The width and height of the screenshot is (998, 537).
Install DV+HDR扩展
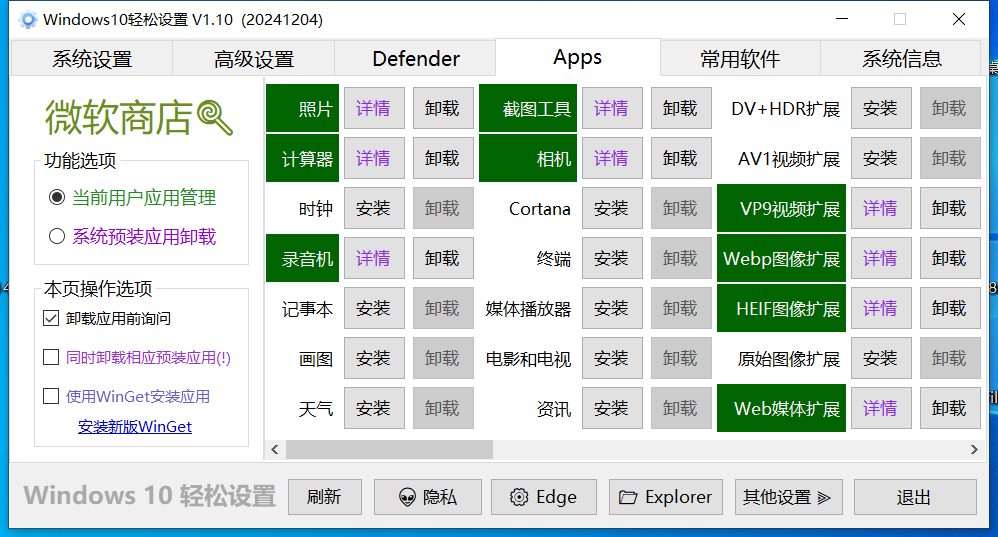pos(881,108)
